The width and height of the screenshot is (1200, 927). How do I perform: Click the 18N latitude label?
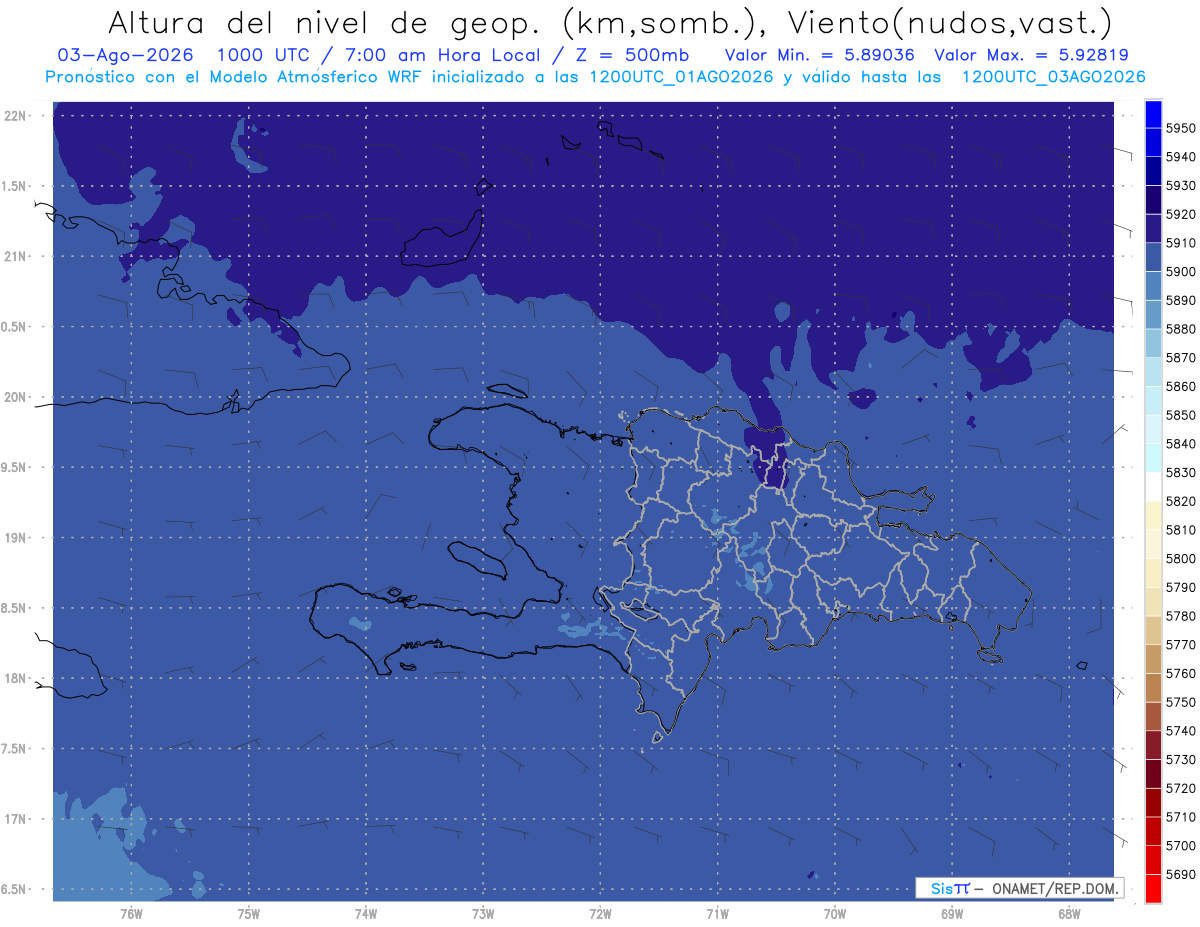pos(15,679)
